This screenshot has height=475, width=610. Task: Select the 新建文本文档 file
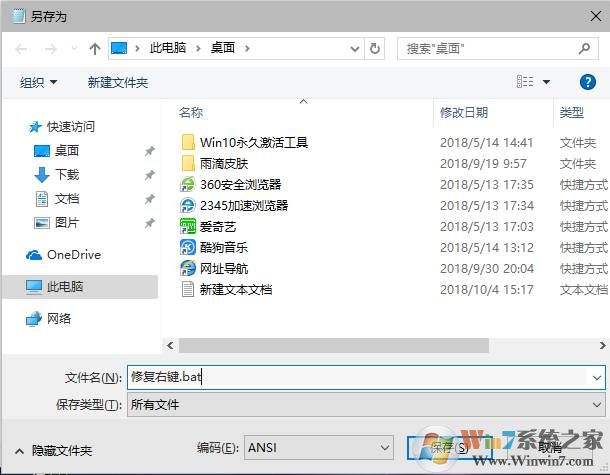[x=236, y=289]
